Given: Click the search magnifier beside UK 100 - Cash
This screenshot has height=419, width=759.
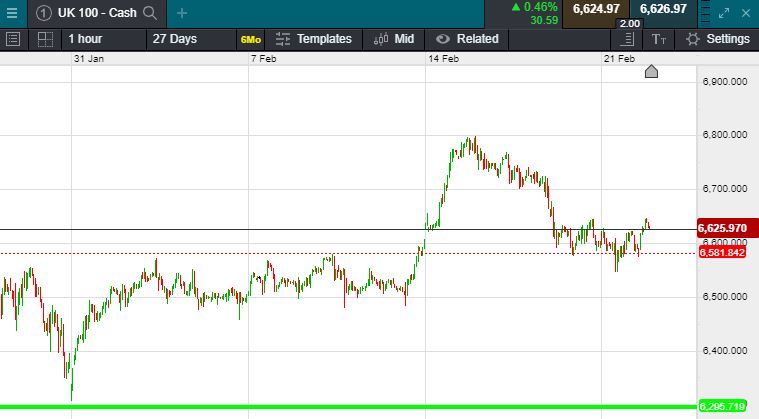Looking at the screenshot, I should click(x=150, y=13).
